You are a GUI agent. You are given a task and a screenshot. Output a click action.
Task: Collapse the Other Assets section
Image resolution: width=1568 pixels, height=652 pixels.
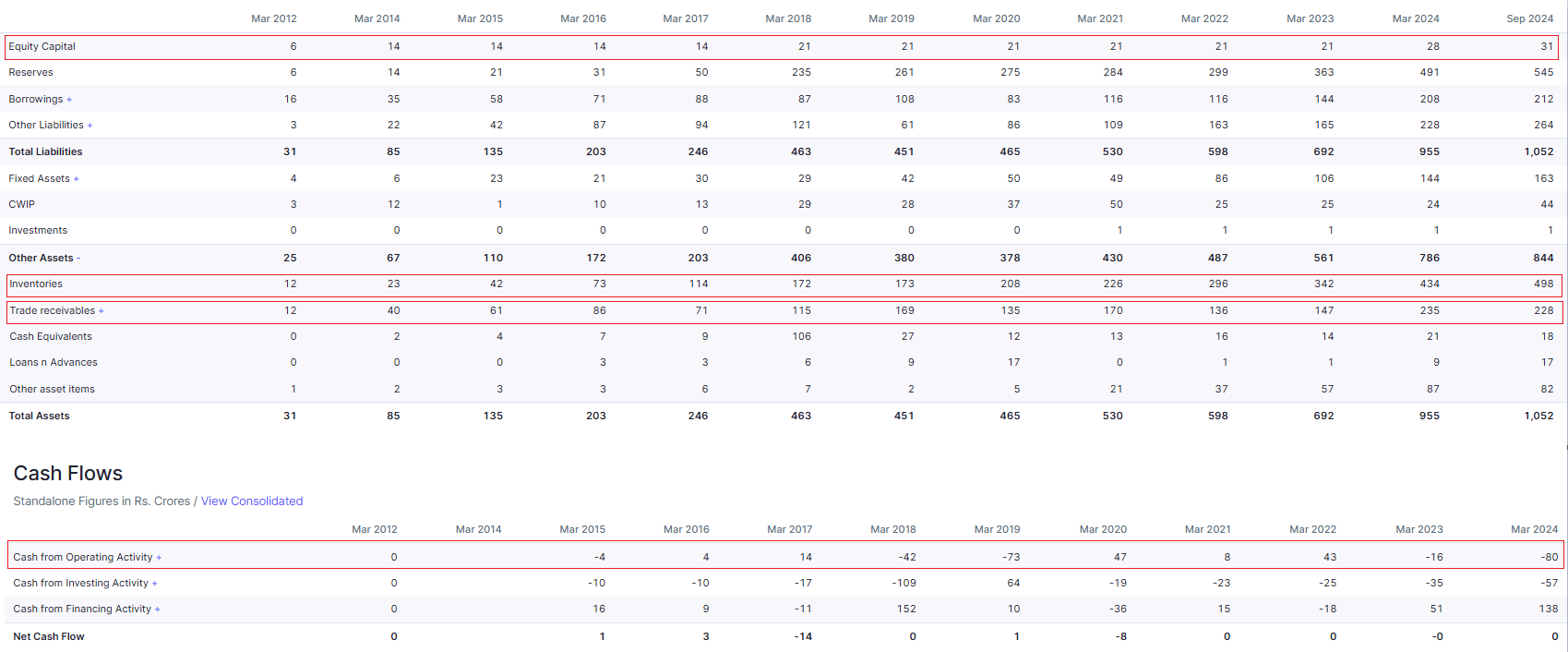78,259
